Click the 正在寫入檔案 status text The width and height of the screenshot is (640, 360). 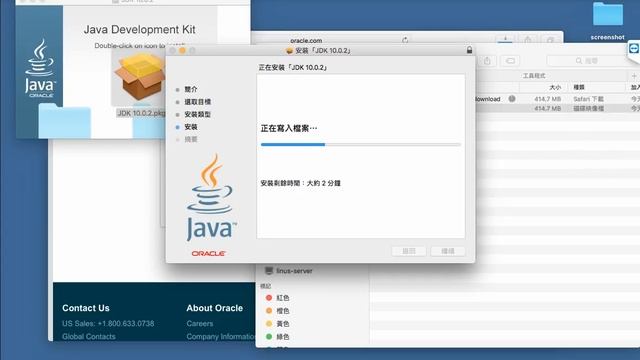(x=289, y=128)
